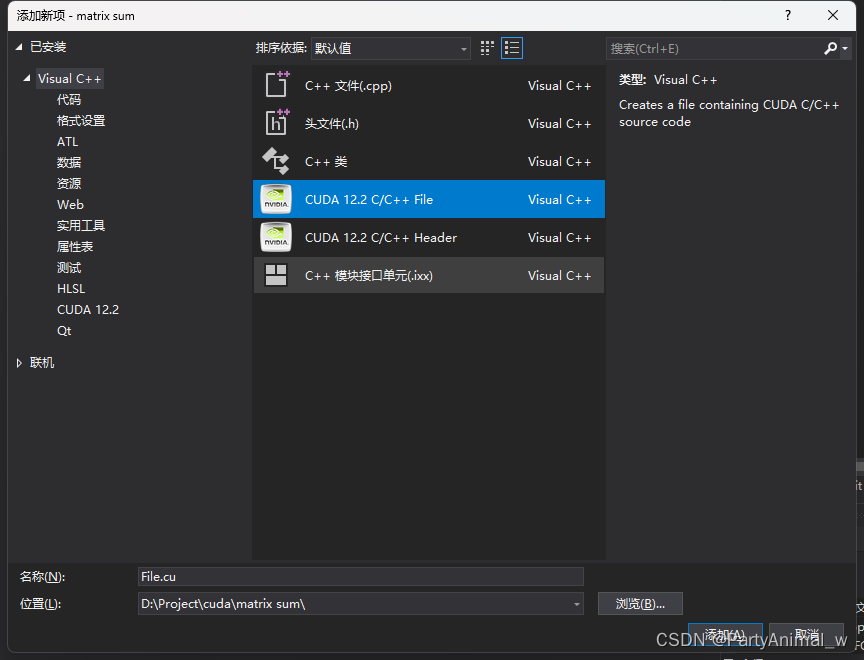This screenshot has height=660, width=864.
Task: Choose the CUDA 12.2 C/C++ Header template
Action: [429, 237]
